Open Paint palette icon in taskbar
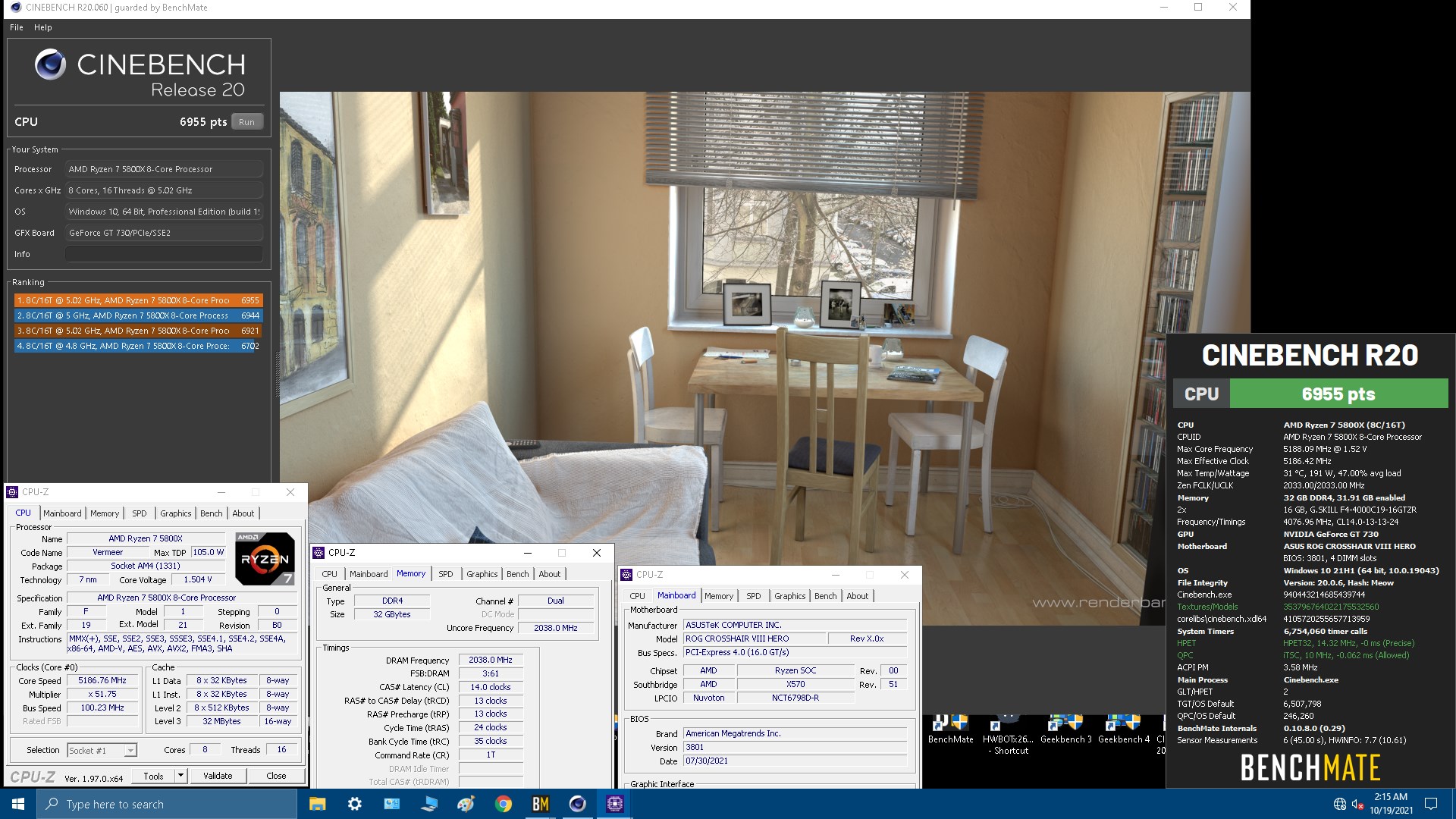 pyautogui.click(x=466, y=804)
